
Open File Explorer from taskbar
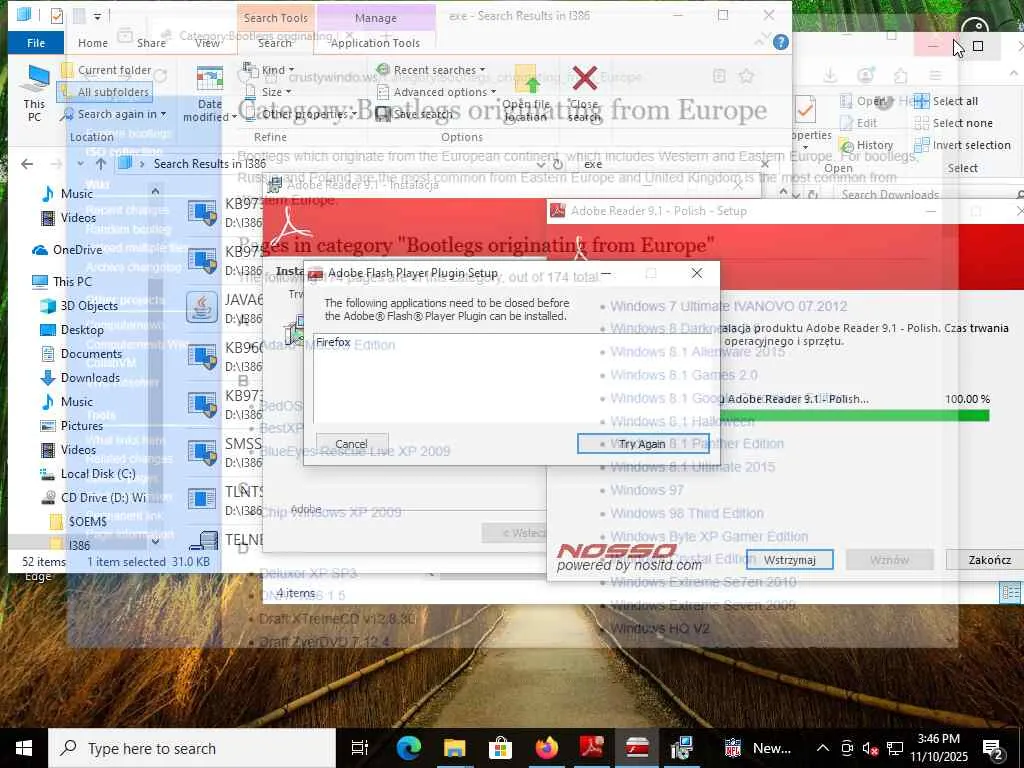[455, 748]
